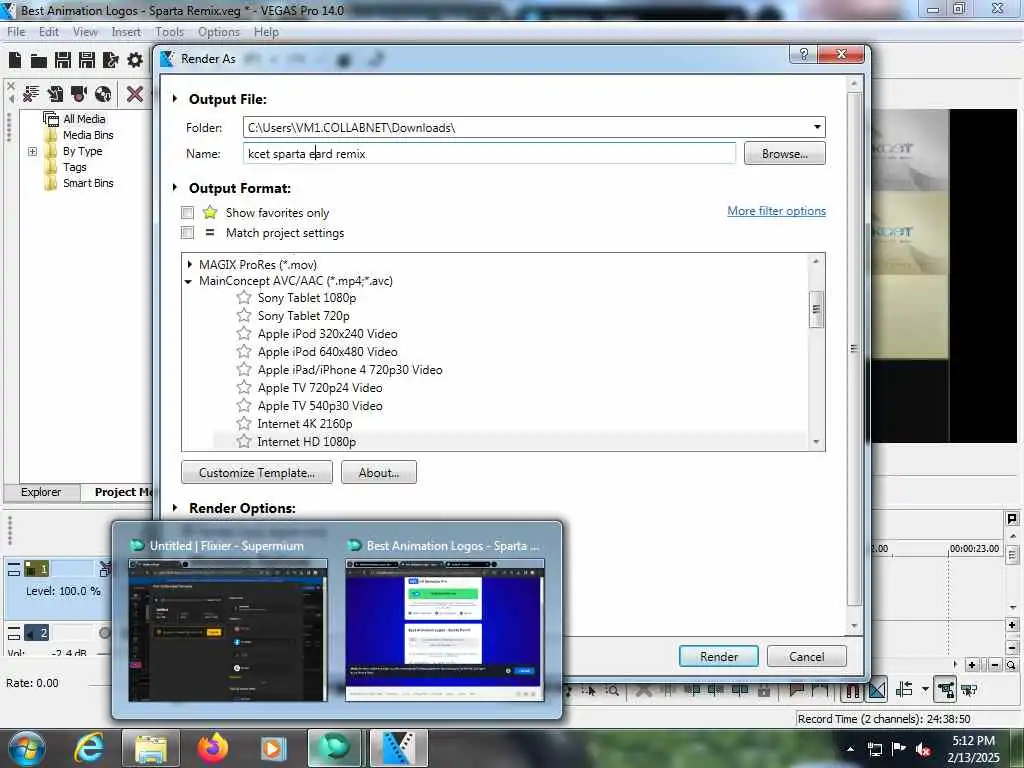1024x768 pixels.
Task: Open the Options menu
Action: [x=219, y=32]
